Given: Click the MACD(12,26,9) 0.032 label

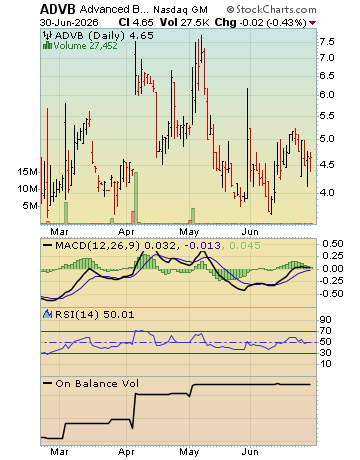Looking at the screenshot, I should coord(115,246).
